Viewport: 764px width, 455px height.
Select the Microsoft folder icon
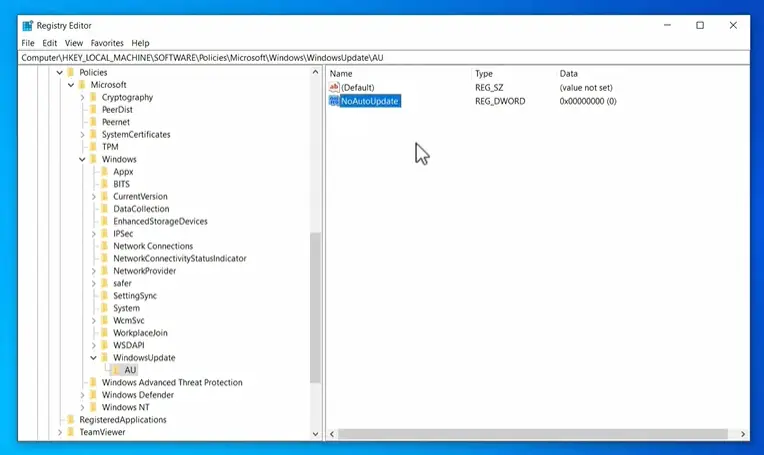pos(82,85)
